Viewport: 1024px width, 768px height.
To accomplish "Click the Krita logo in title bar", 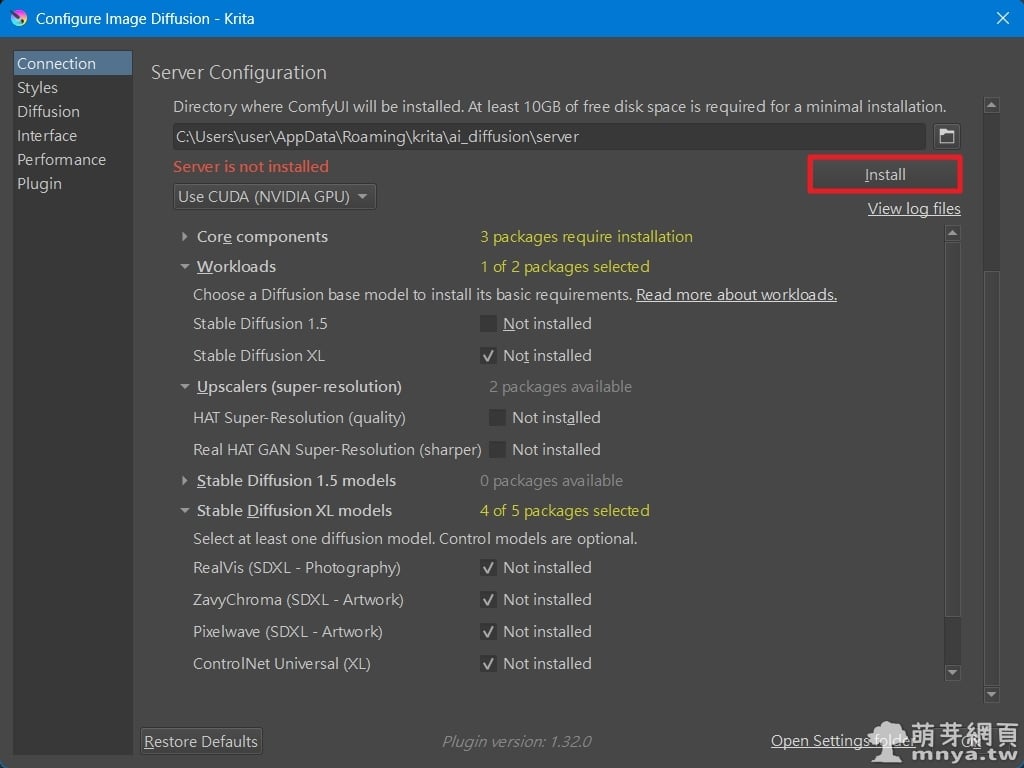I will [x=18, y=18].
